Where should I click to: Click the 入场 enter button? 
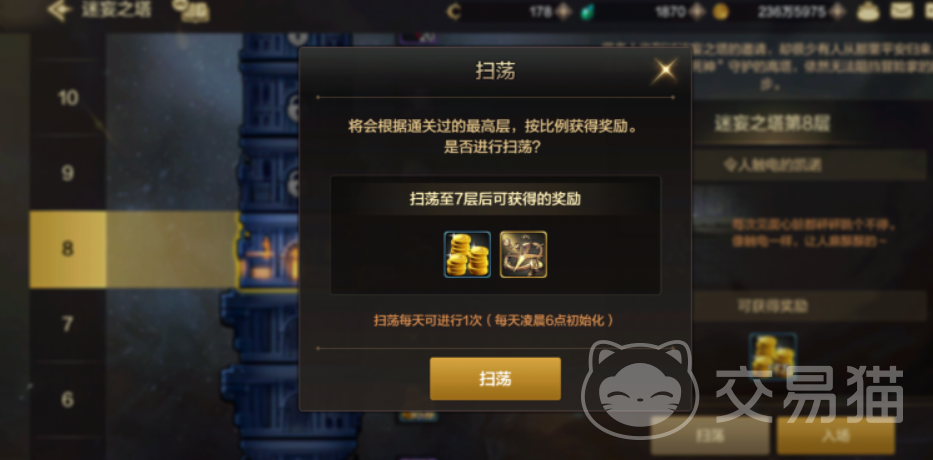[x=835, y=435]
